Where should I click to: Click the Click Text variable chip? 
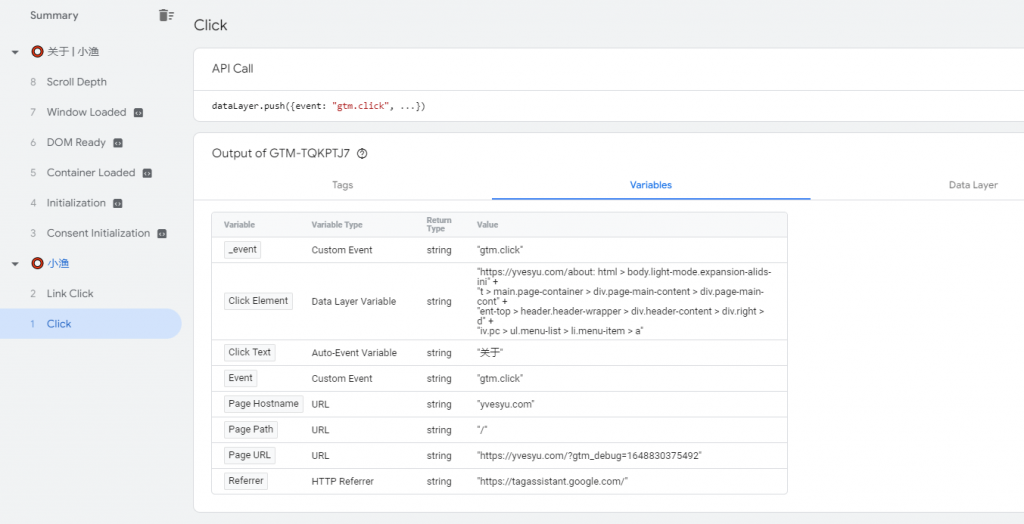(x=249, y=352)
